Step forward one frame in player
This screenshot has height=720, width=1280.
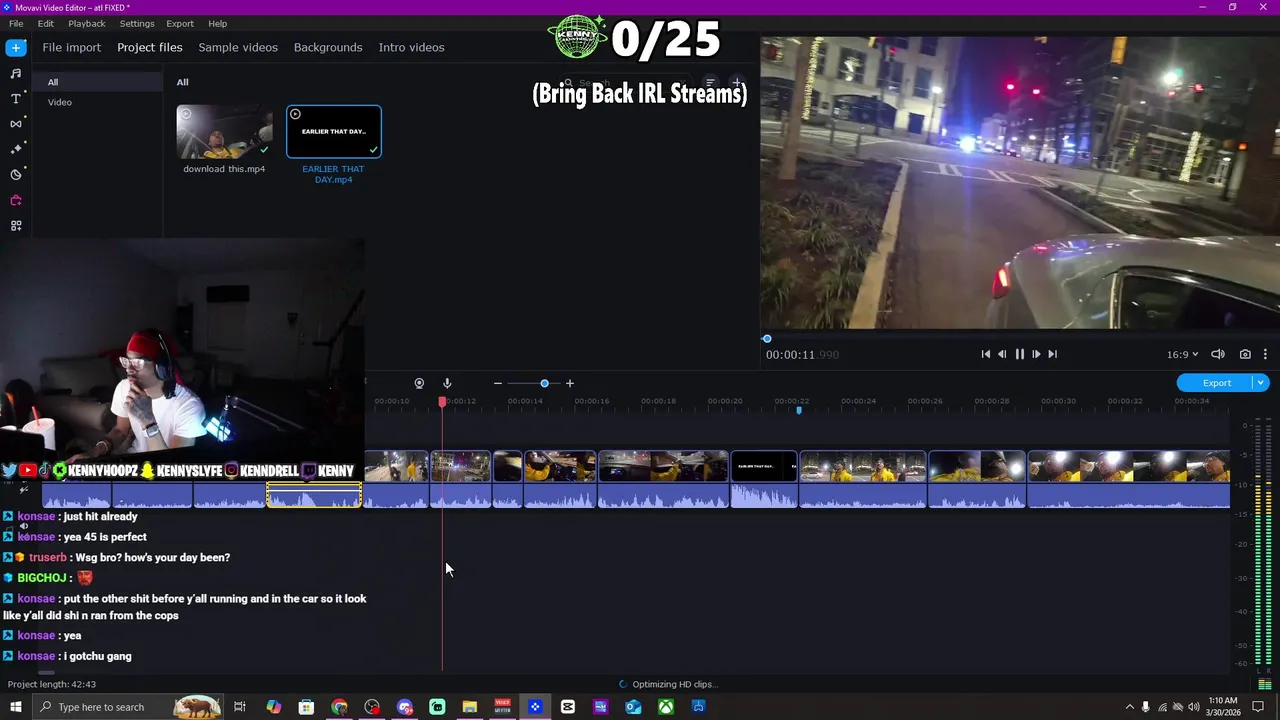[x=1036, y=354]
